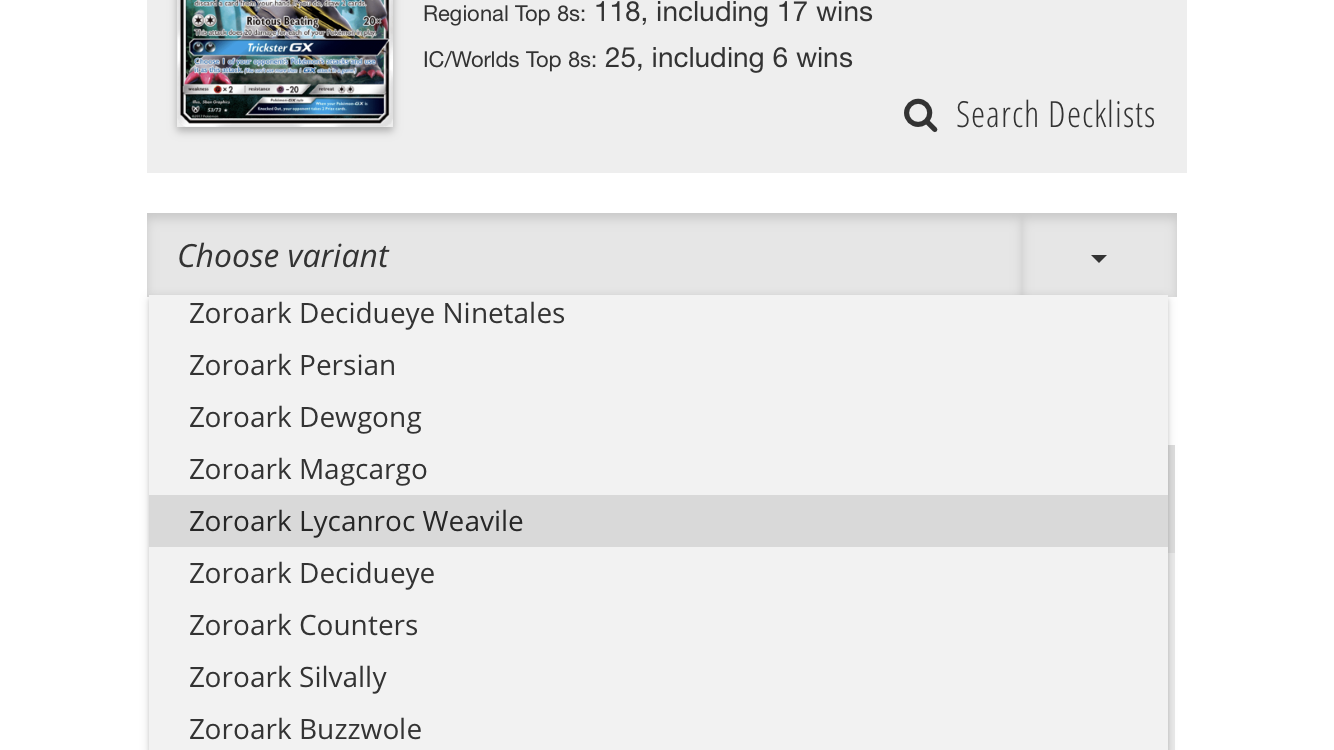The width and height of the screenshot is (1334, 750).
Task: Select highlighted Zoroark Lycanroc Weavile
Action: click(x=658, y=521)
